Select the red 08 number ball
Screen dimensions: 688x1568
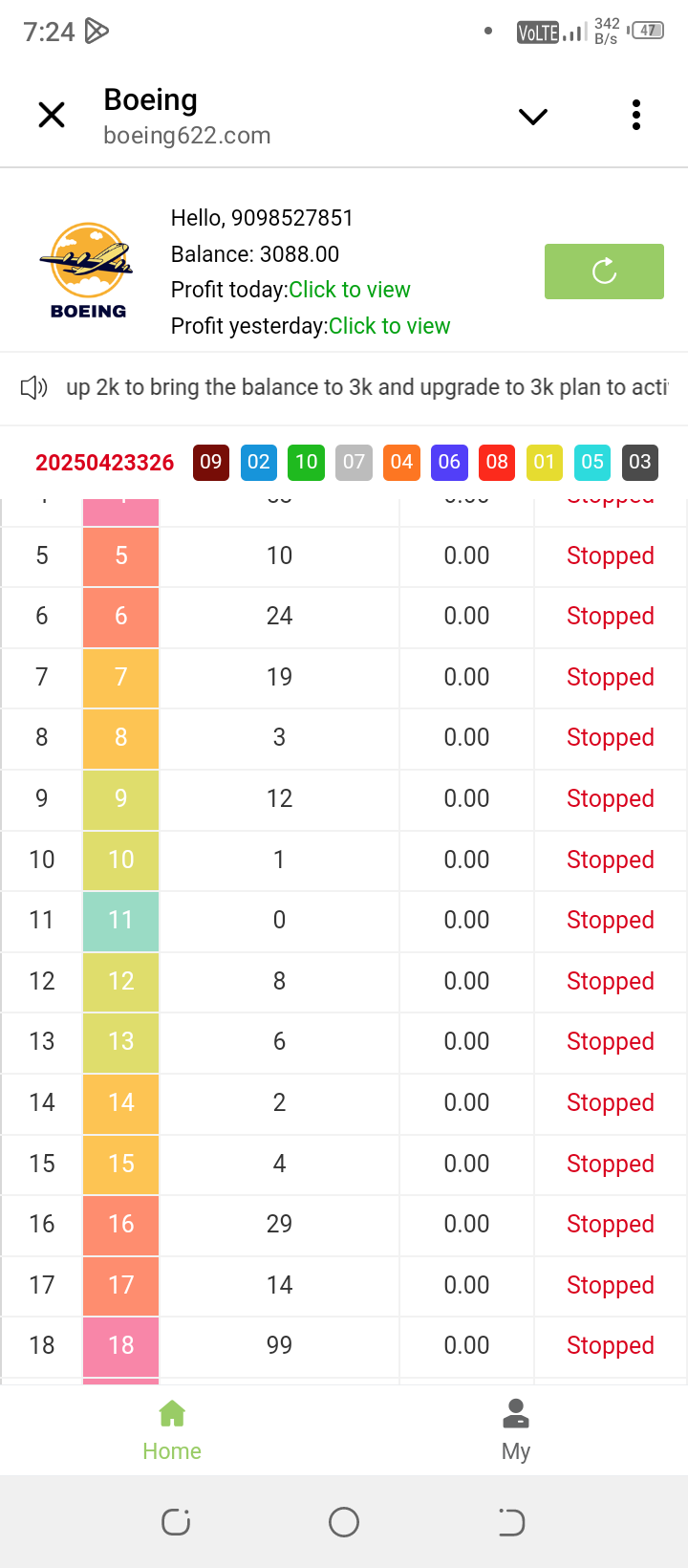[x=497, y=463]
